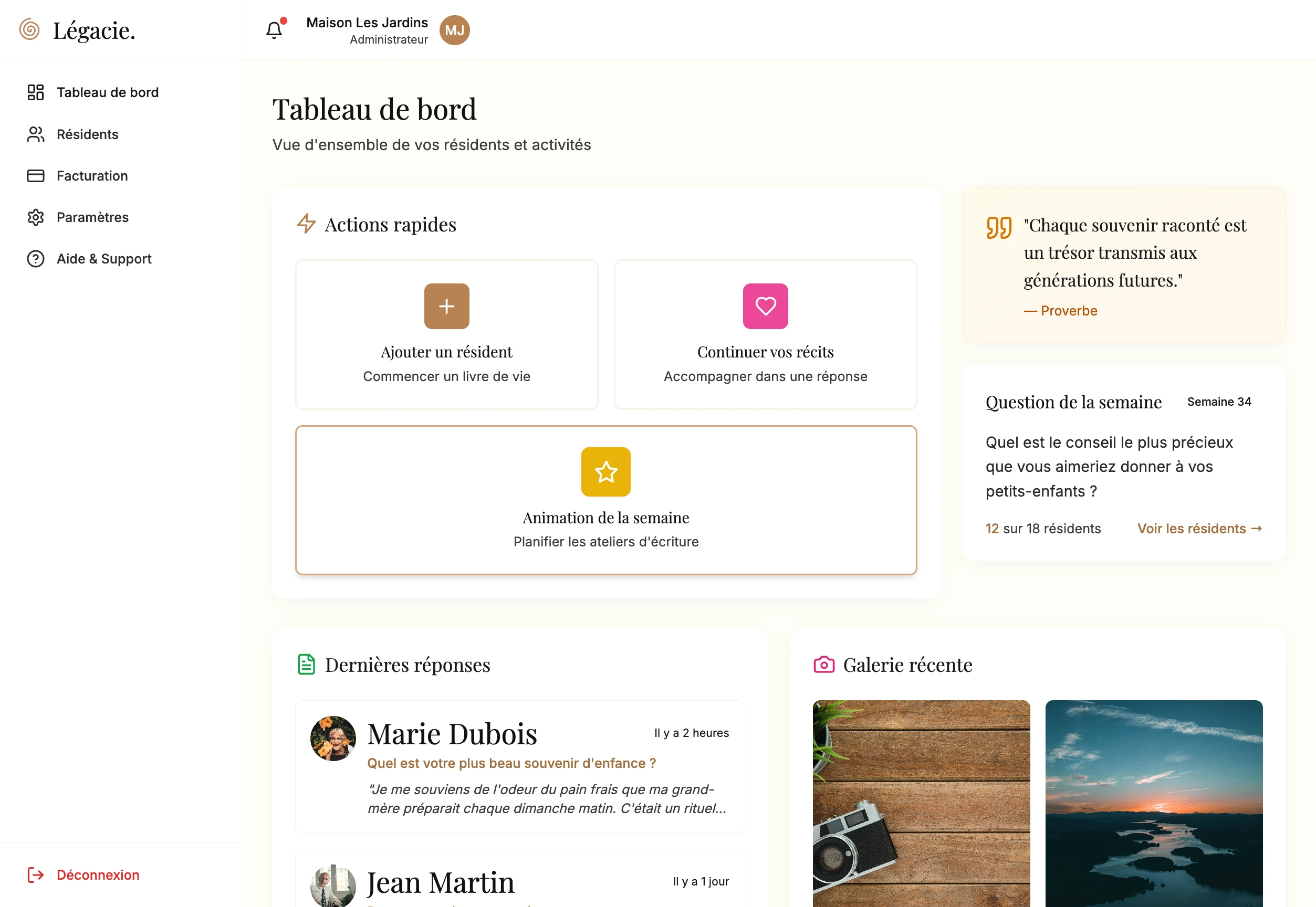Open the sunset river gallery photo
Image resolution: width=1316 pixels, height=907 pixels.
click(x=1153, y=803)
